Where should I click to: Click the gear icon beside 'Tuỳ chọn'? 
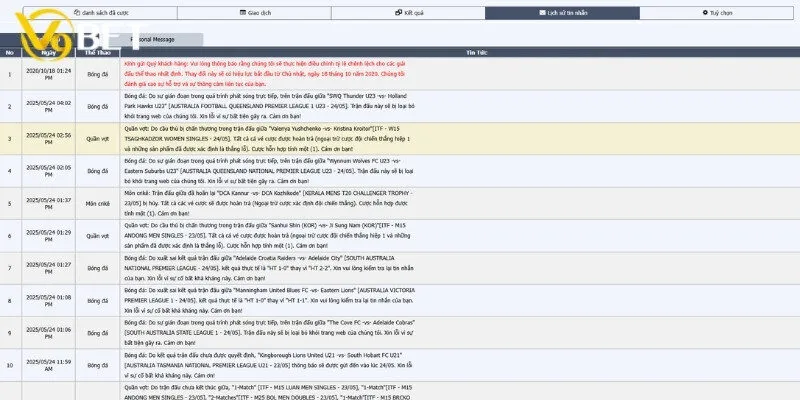coord(706,13)
